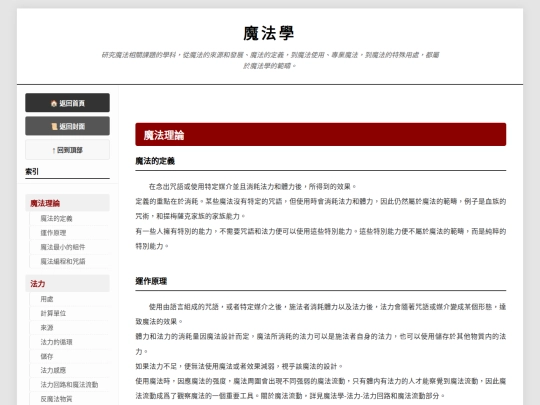Click the paragraph starting 使用由語言組成的咒語

point(321,351)
